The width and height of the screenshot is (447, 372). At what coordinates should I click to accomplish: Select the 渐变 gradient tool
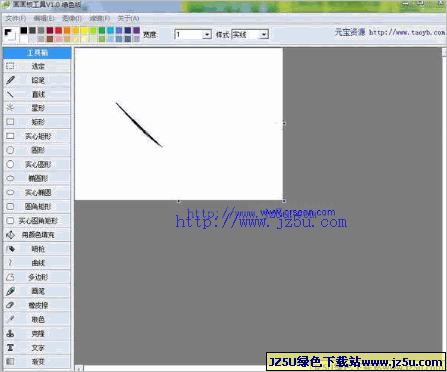[37, 361]
